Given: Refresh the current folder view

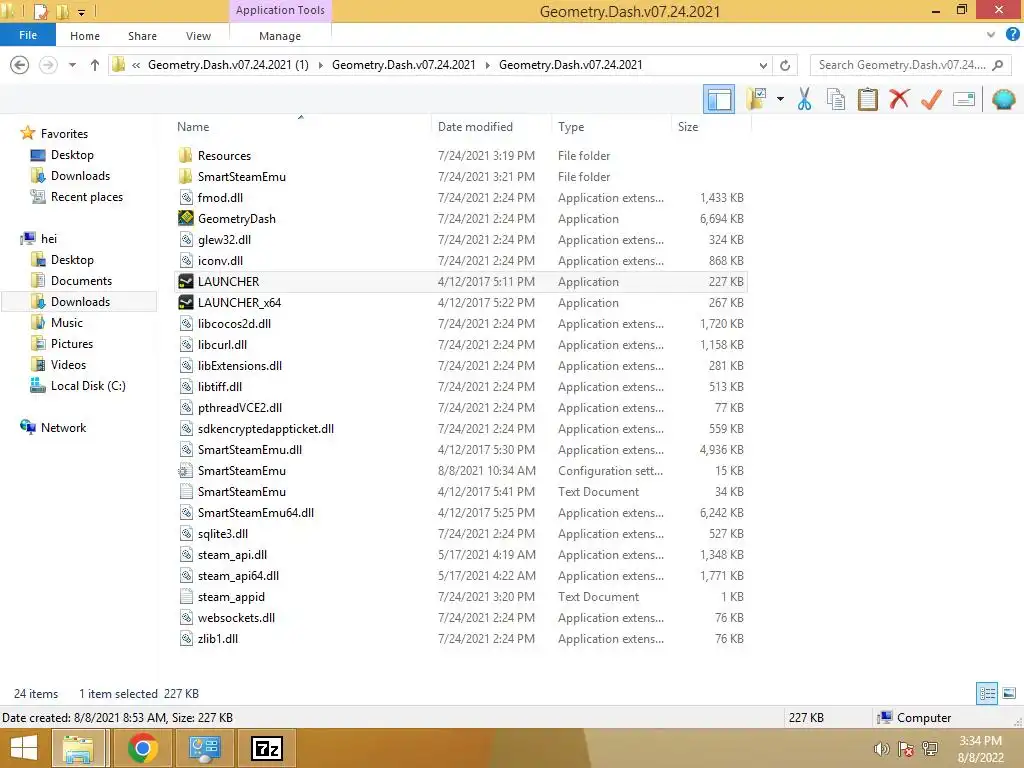Looking at the screenshot, I should [x=785, y=65].
